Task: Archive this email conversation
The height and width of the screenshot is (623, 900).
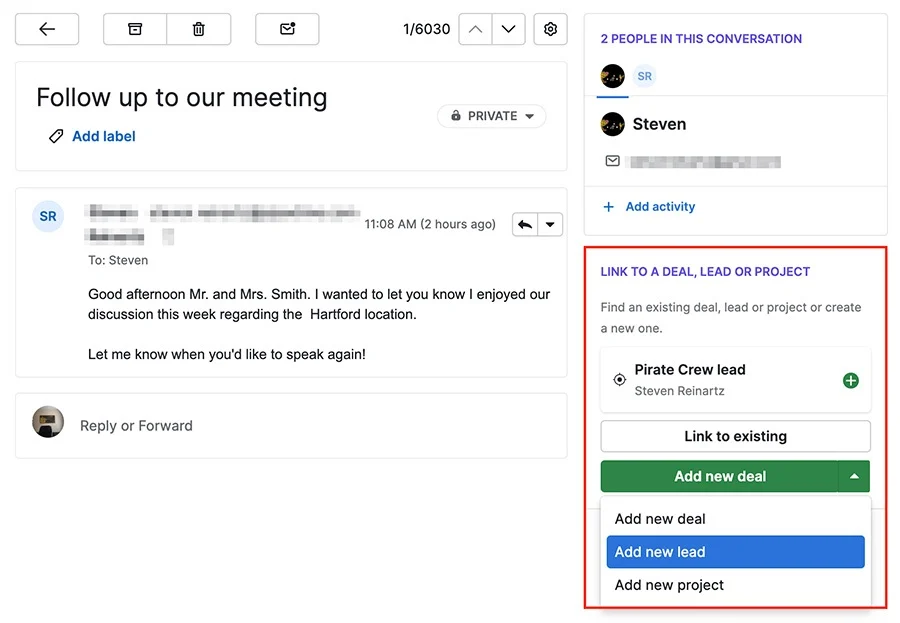Action: tap(135, 29)
